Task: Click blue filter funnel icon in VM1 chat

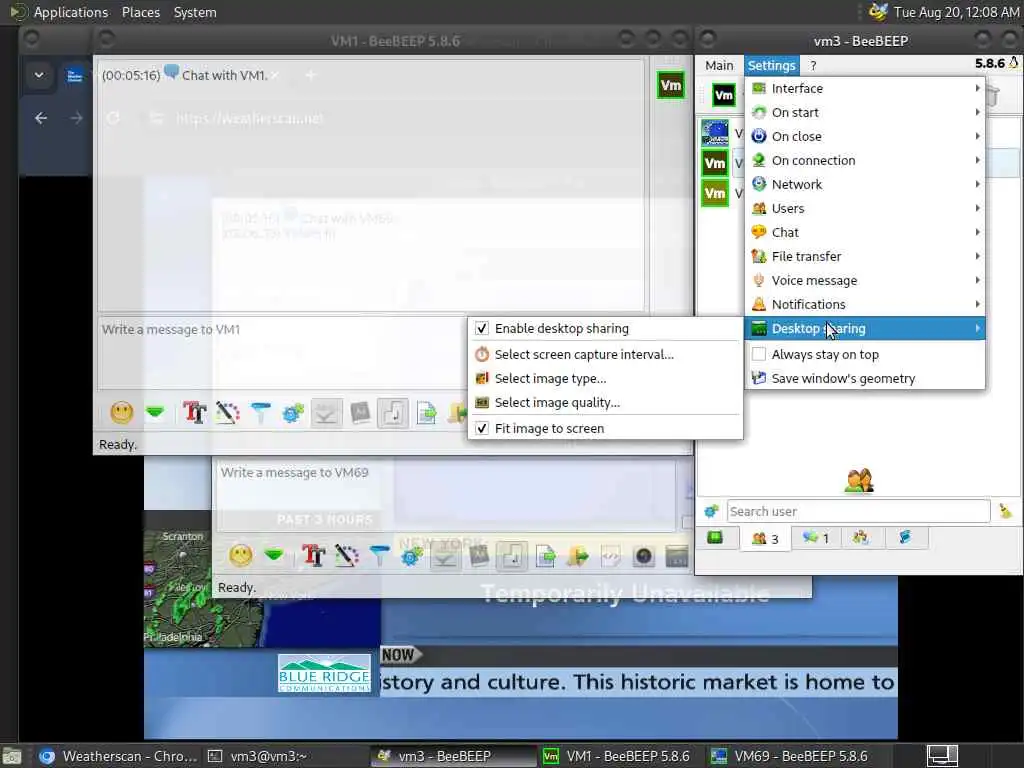Action: point(261,412)
